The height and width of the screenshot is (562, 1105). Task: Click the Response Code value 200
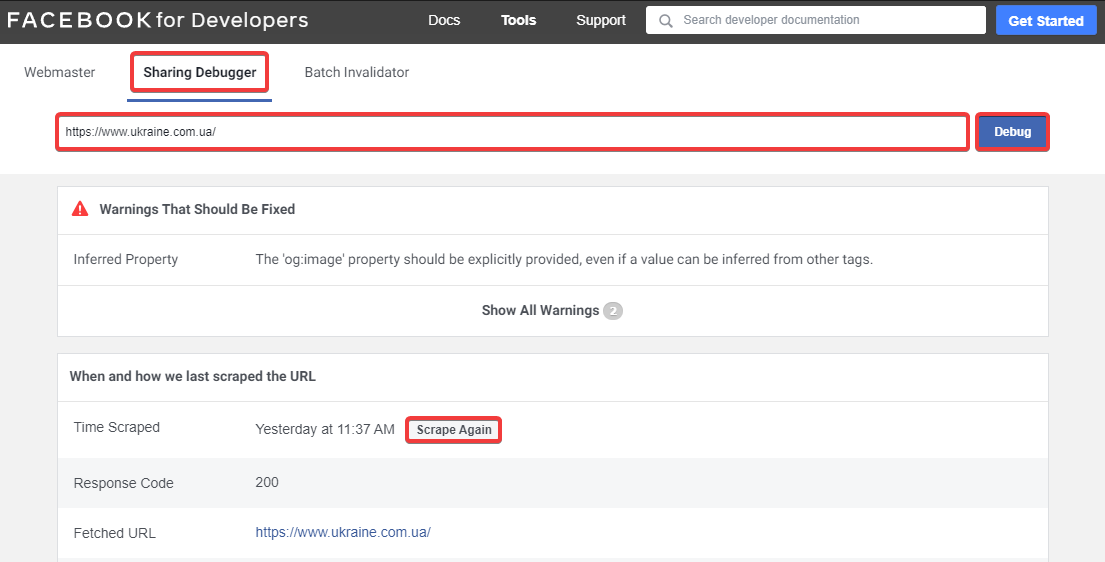point(267,483)
